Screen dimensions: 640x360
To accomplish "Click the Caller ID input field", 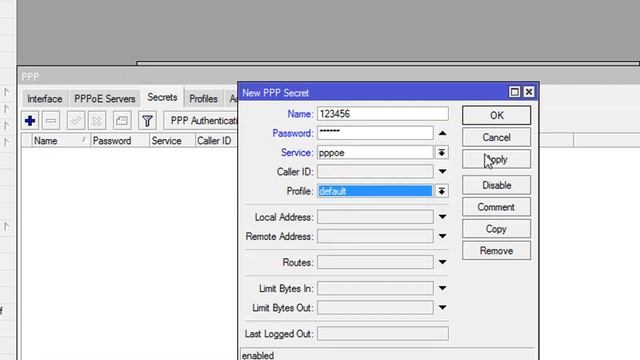I will coord(375,172).
